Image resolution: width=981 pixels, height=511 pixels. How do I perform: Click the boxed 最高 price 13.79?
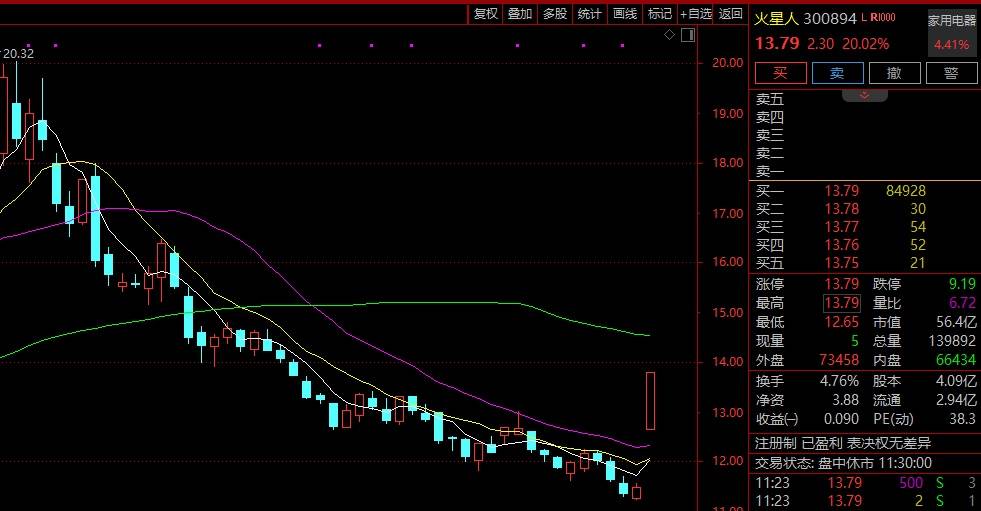pyautogui.click(x=841, y=303)
